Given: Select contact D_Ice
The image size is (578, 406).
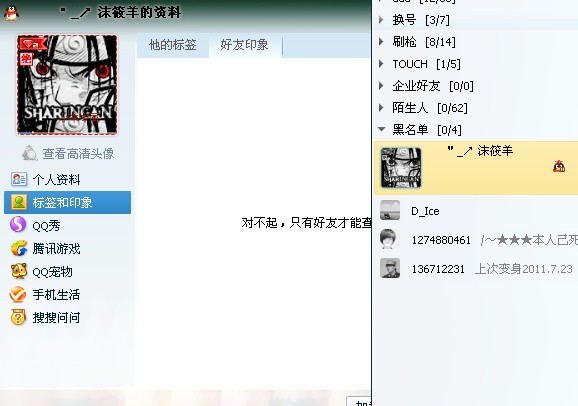Looking at the screenshot, I should 476,211.
